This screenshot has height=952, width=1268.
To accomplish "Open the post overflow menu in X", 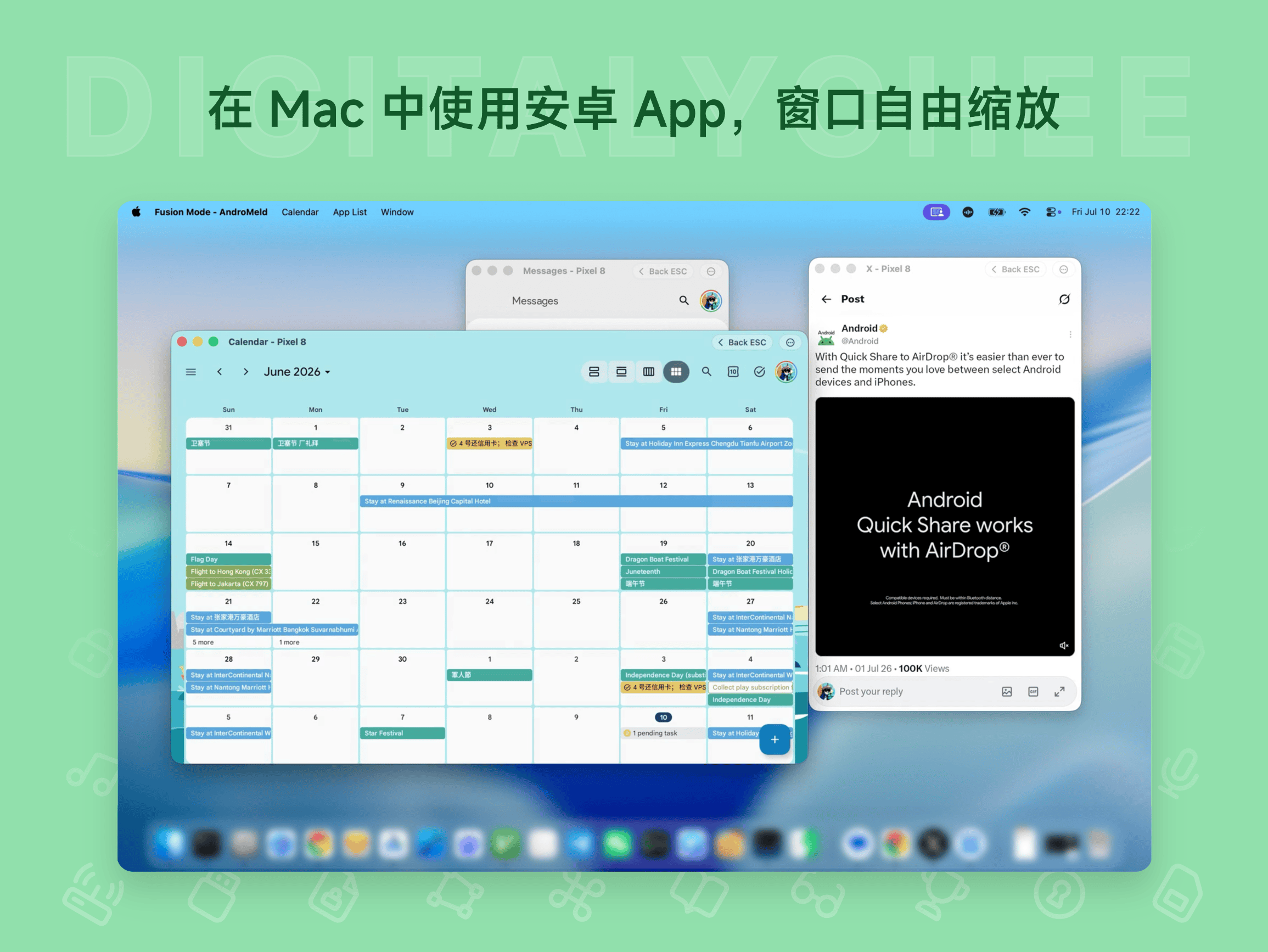I will [1070, 334].
